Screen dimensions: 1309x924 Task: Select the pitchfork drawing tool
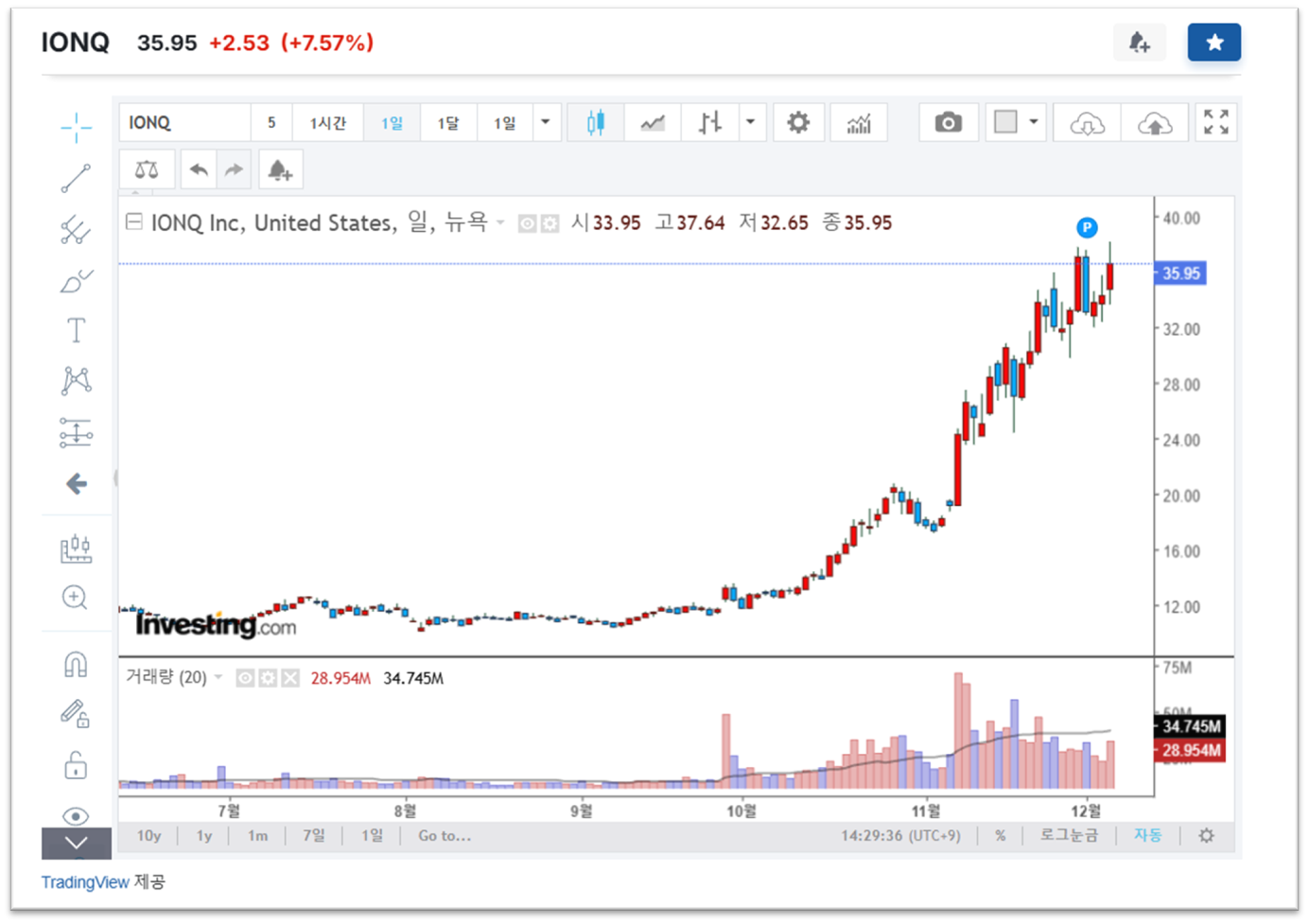pos(76,230)
